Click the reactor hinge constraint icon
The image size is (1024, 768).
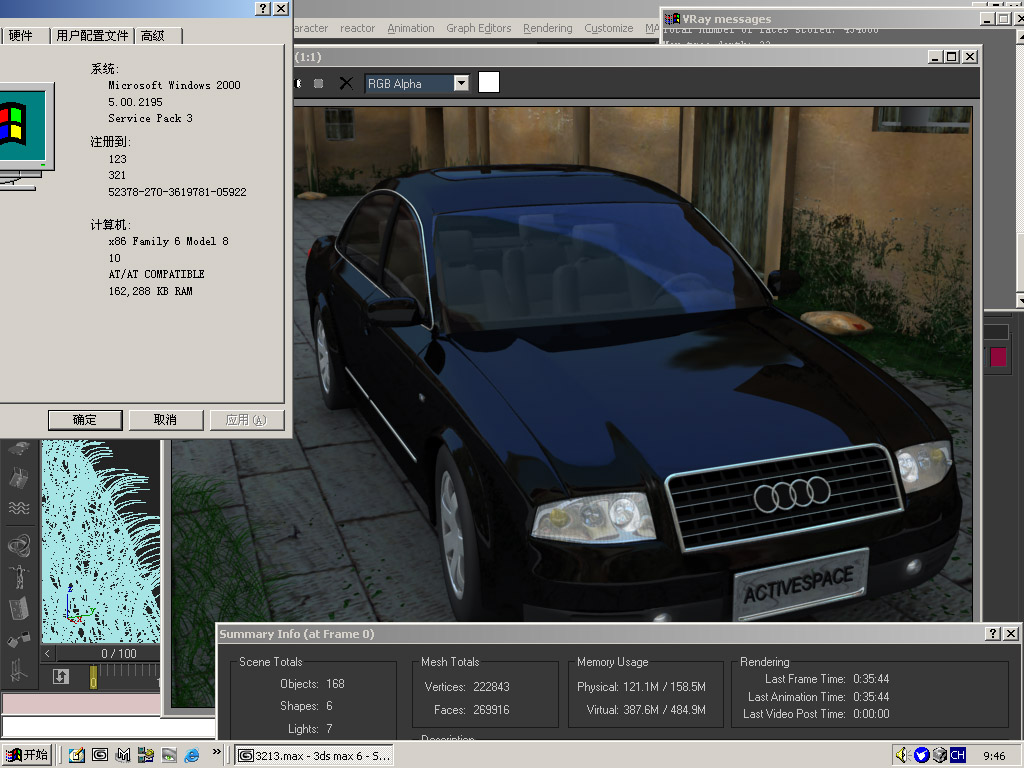tap(19, 608)
